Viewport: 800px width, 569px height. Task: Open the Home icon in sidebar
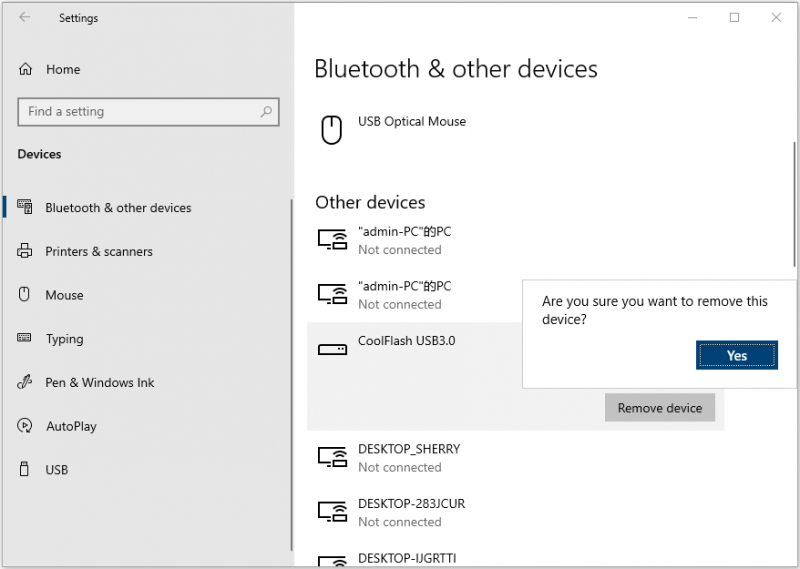(x=26, y=69)
